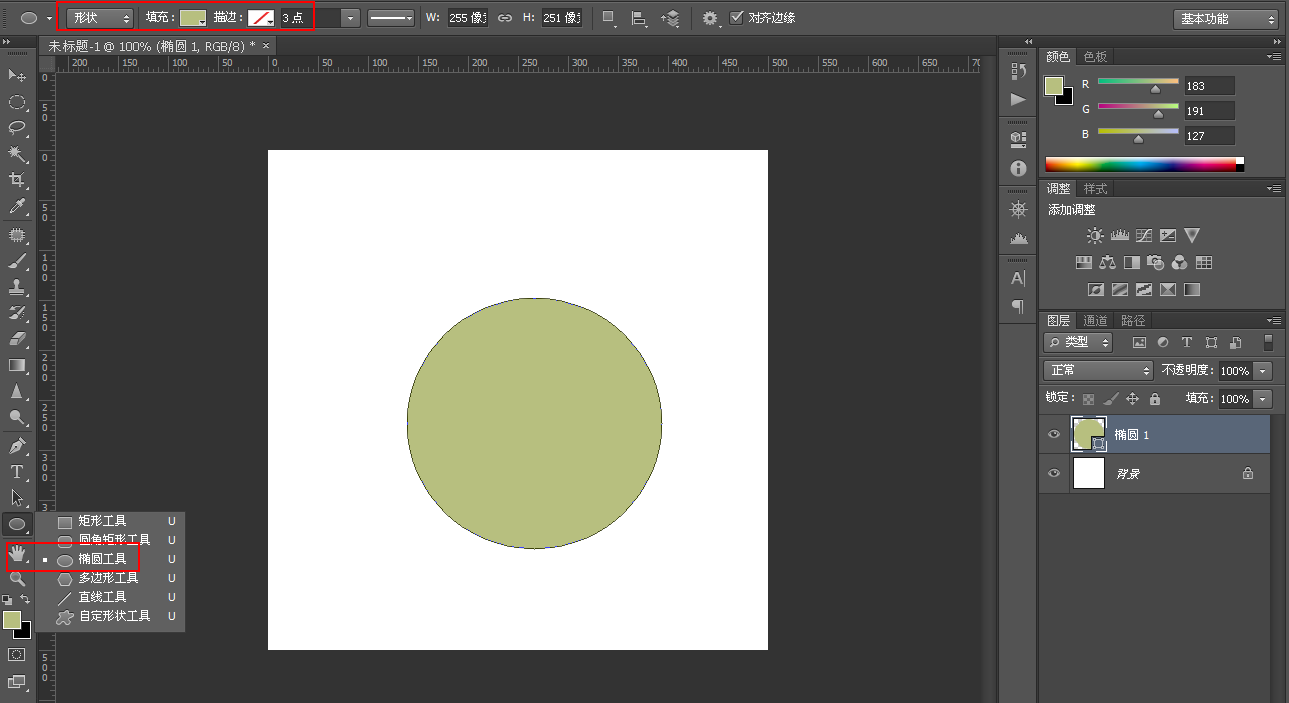The image size is (1289, 703).
Task: Pick 自定形状工具 from the flyout menu
Action: click(x=114, y=616)
